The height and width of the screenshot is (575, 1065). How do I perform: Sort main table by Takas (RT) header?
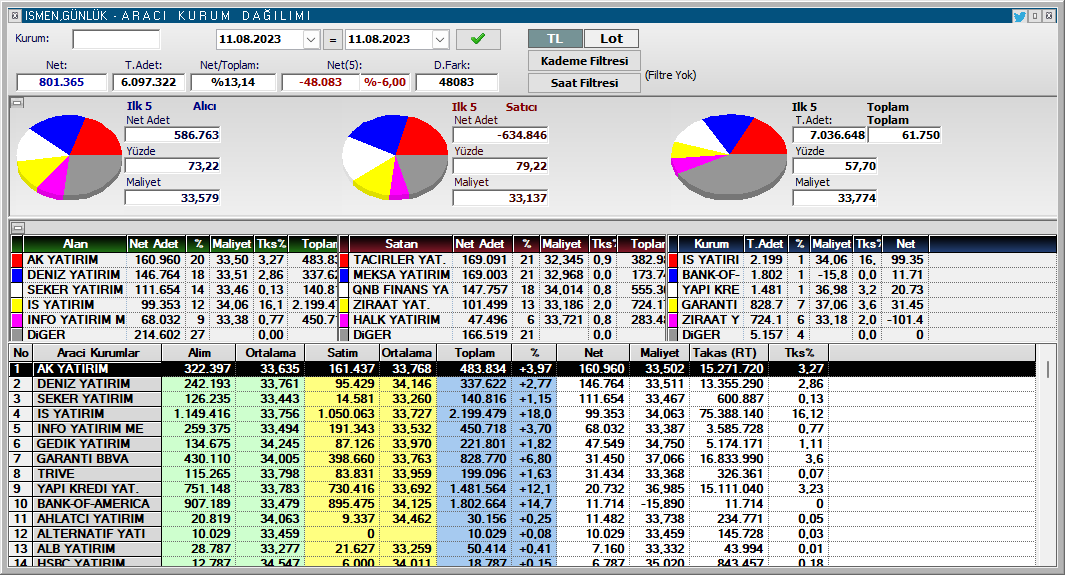(x=729, y=353)
